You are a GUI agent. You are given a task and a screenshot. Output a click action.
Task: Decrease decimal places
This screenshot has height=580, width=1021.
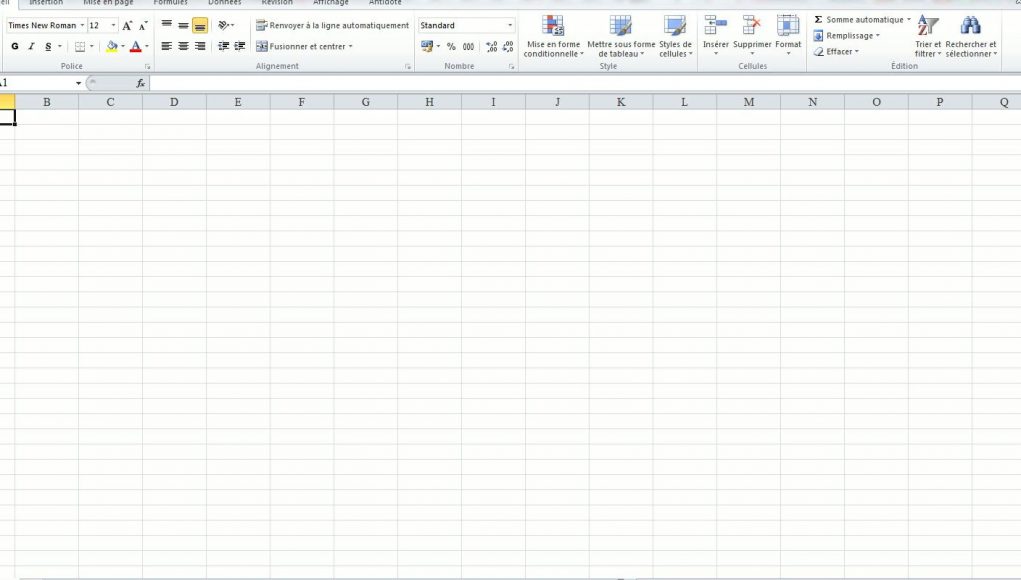coord(508,46)
